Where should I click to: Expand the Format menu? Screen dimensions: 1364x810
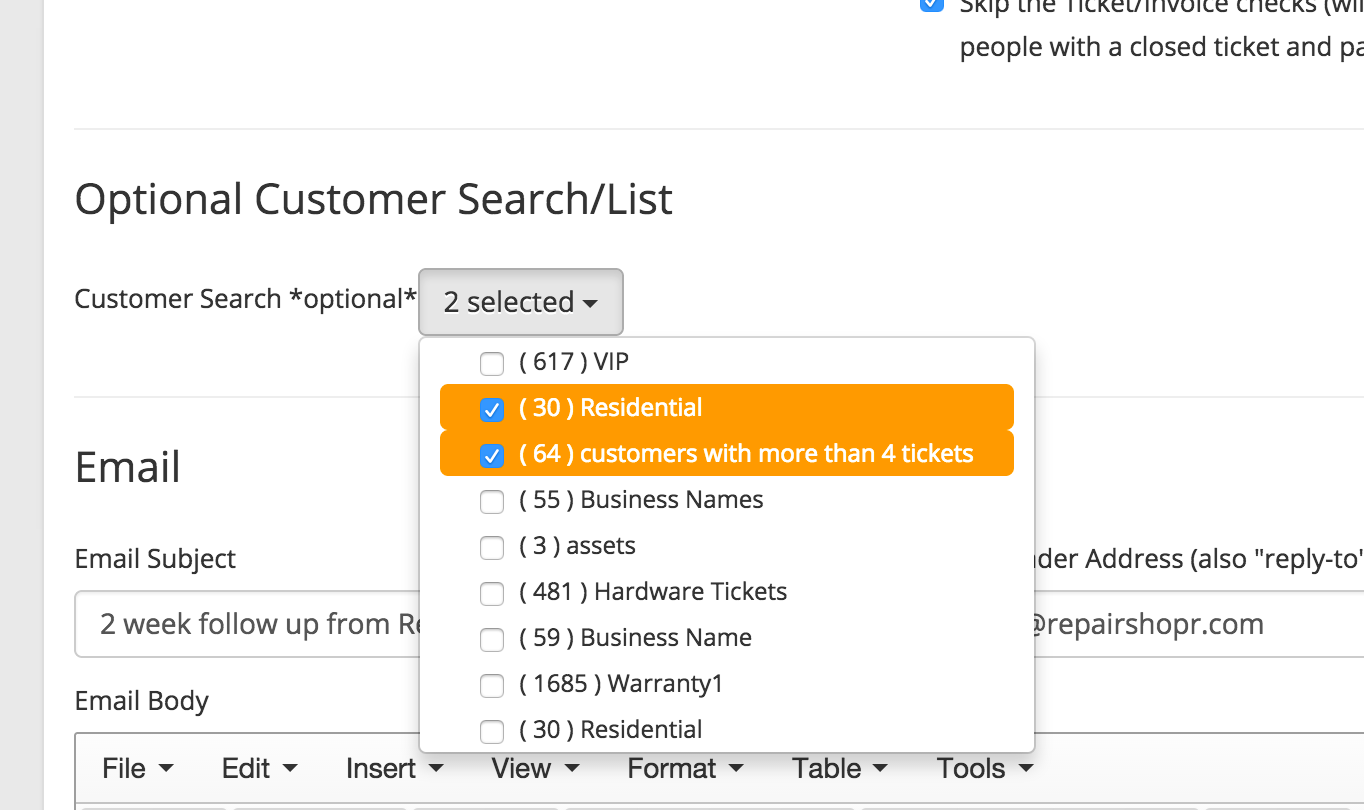685,768
